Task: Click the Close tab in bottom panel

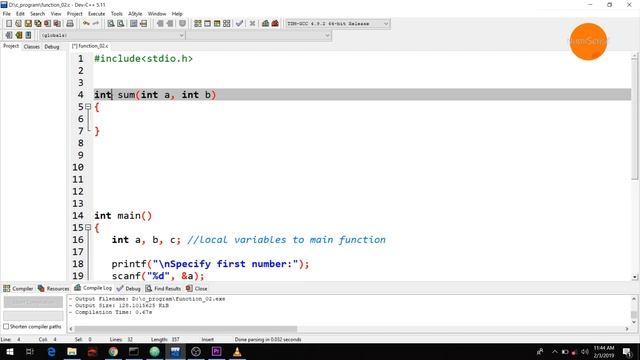Action: 197,288
